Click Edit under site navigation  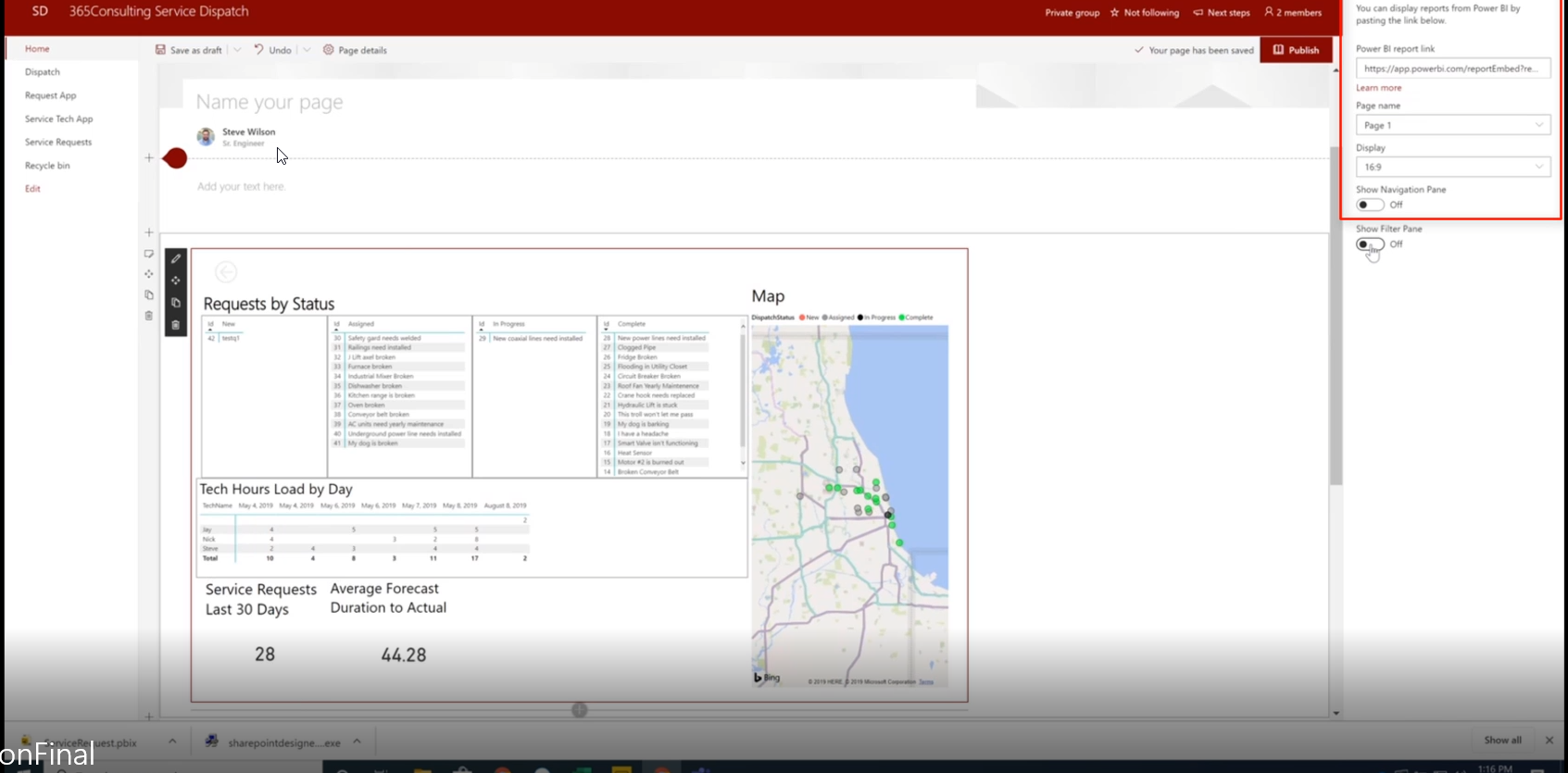(32, 189)
